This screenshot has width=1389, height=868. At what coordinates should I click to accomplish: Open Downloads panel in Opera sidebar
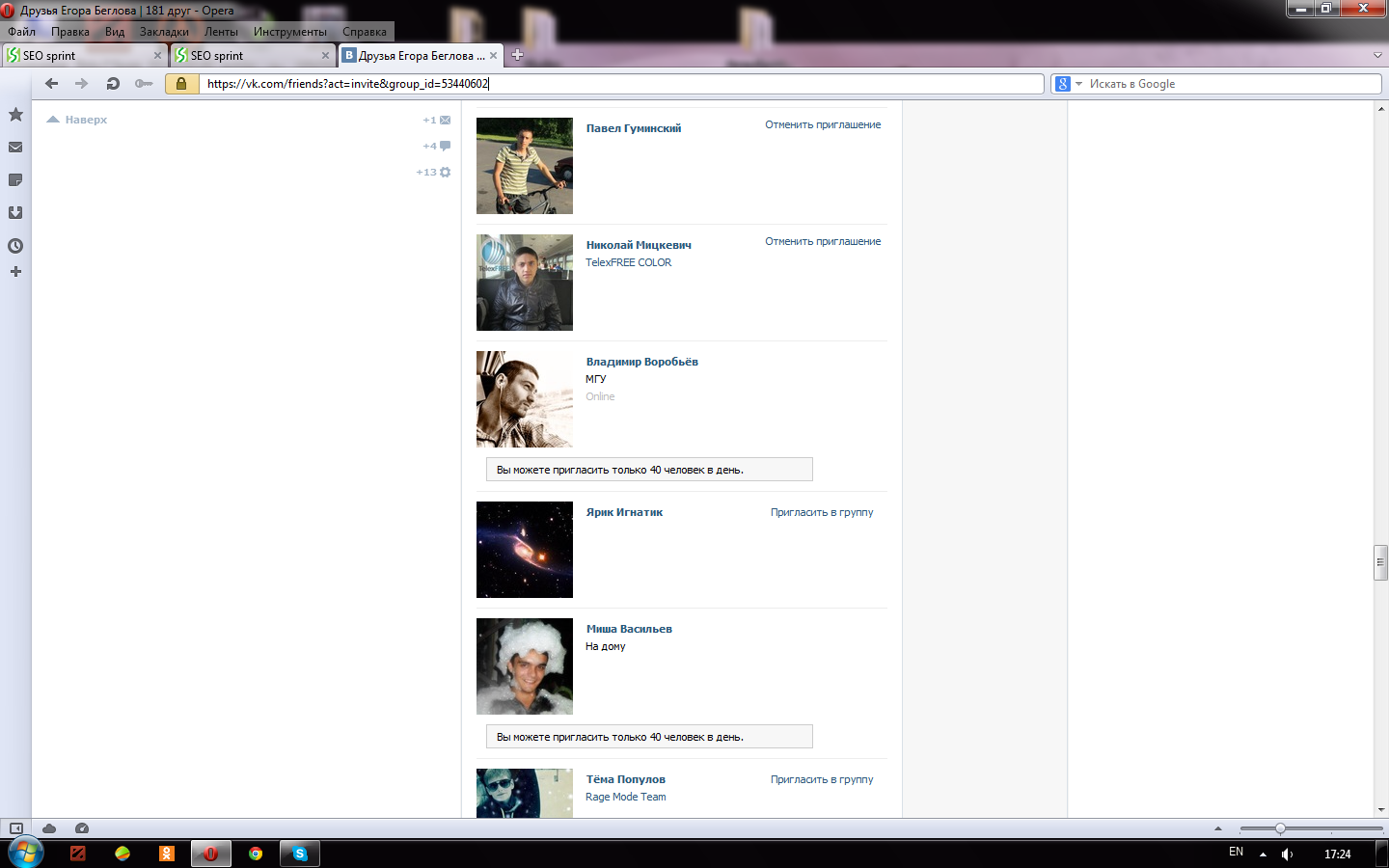point(15,212)
